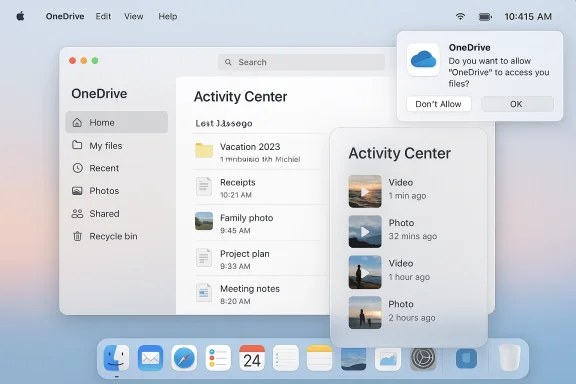Select the Project plan entry
The image size is (576, 384).
259,259
